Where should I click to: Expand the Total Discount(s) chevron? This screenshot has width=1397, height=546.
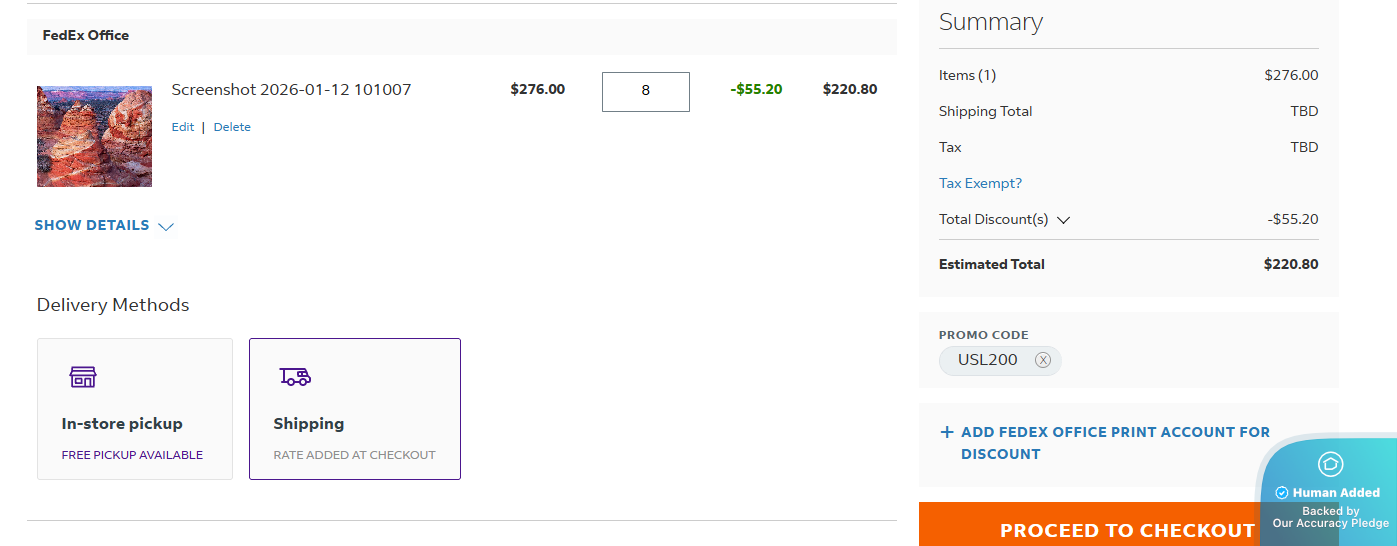pyautogui.click(x=1063, y=220)
